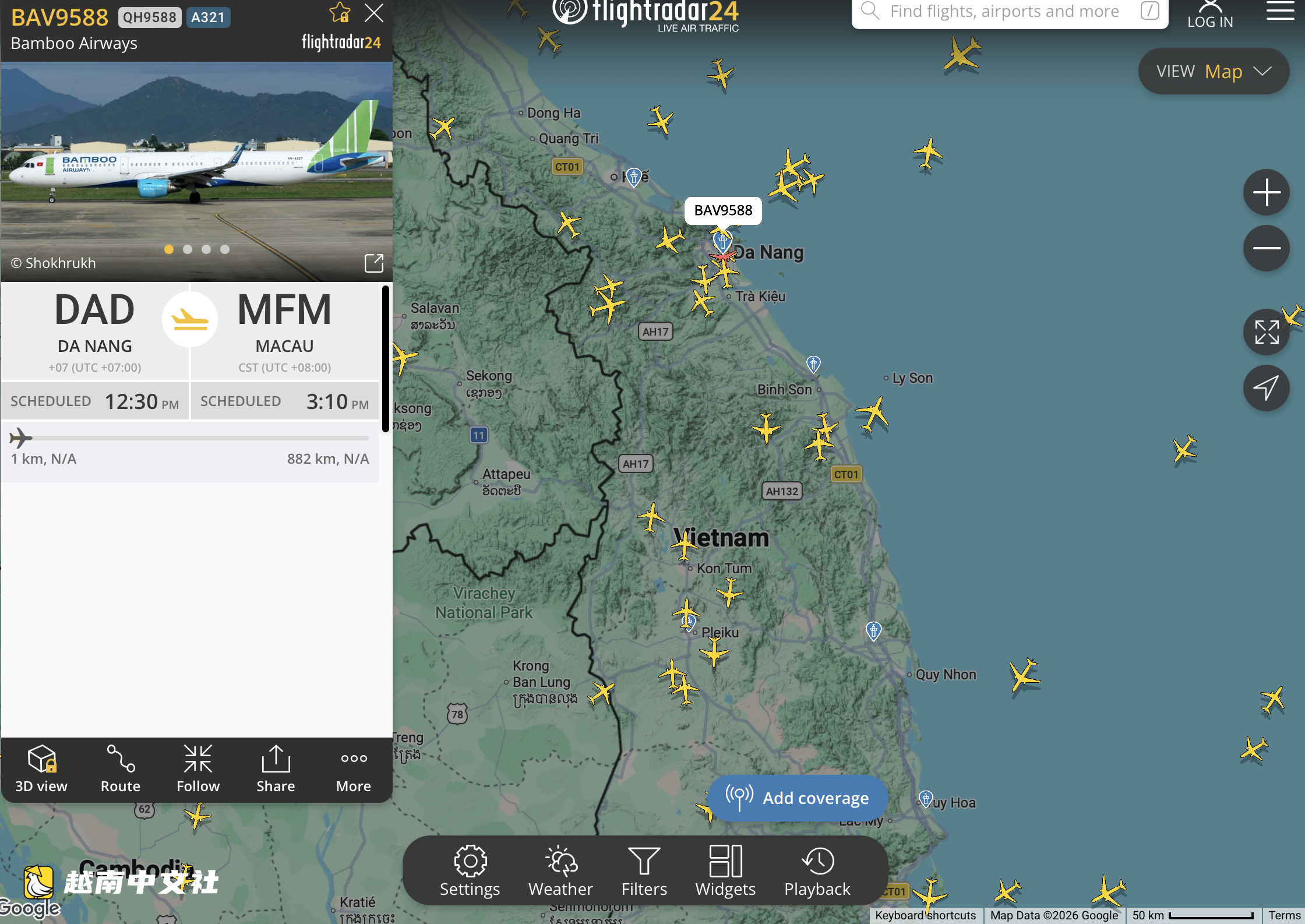This screenshot has width=1305, height=924.
Task: Click the Add coverage button
Action: click(x=798, y=798)
